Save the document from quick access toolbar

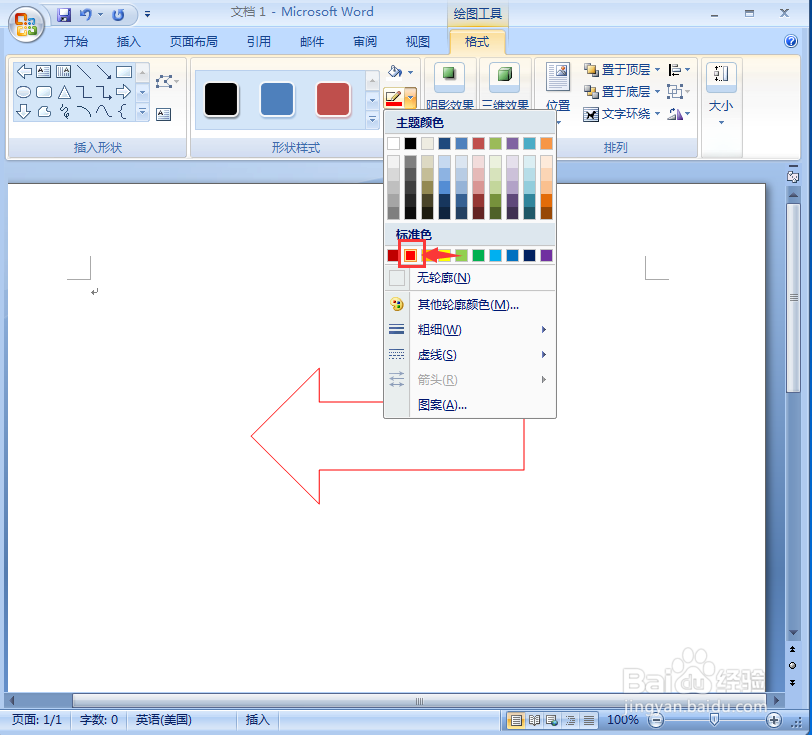tap(64, 15)
